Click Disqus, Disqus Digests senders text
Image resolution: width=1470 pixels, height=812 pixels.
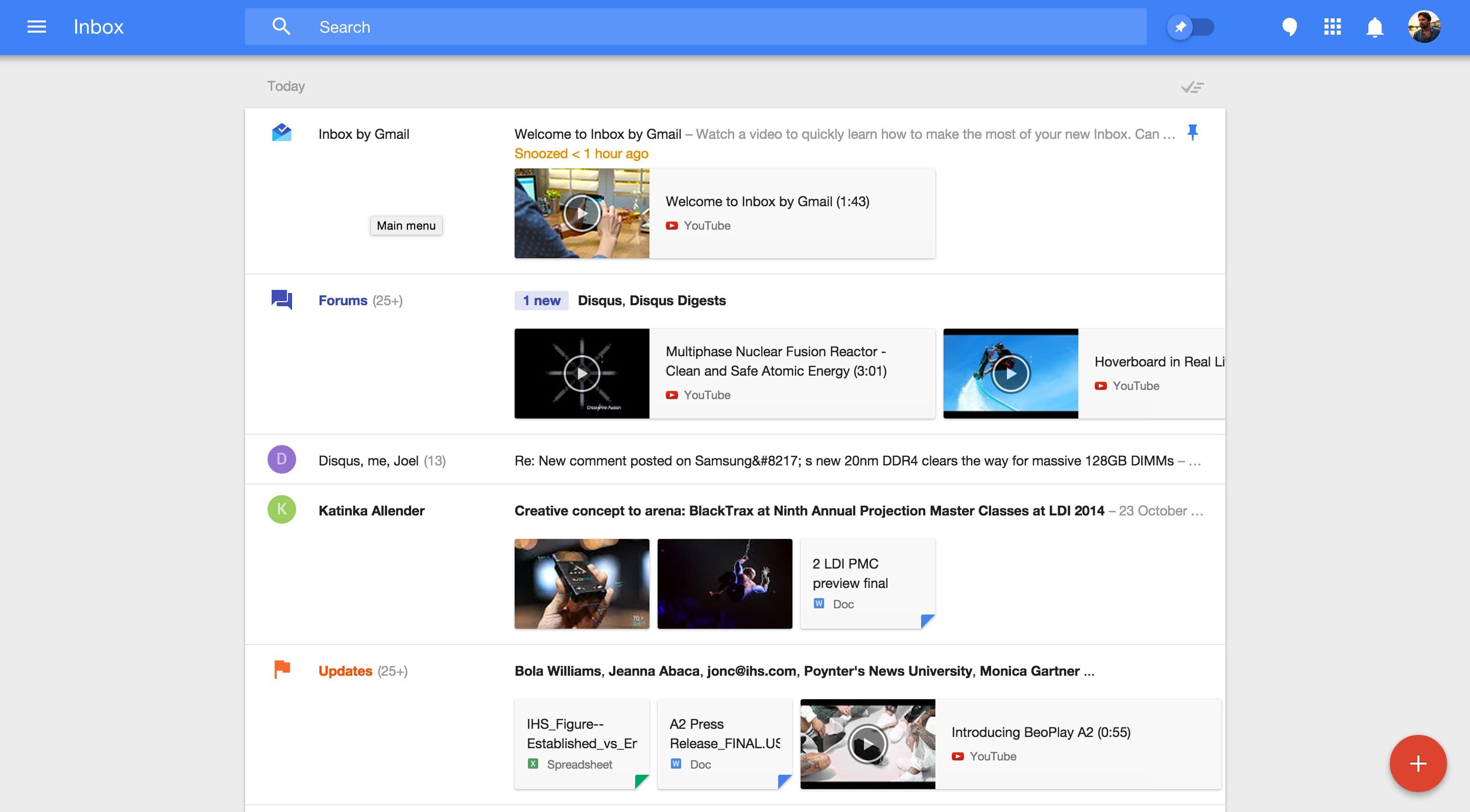pyautogui.click(x=652, y=301)
